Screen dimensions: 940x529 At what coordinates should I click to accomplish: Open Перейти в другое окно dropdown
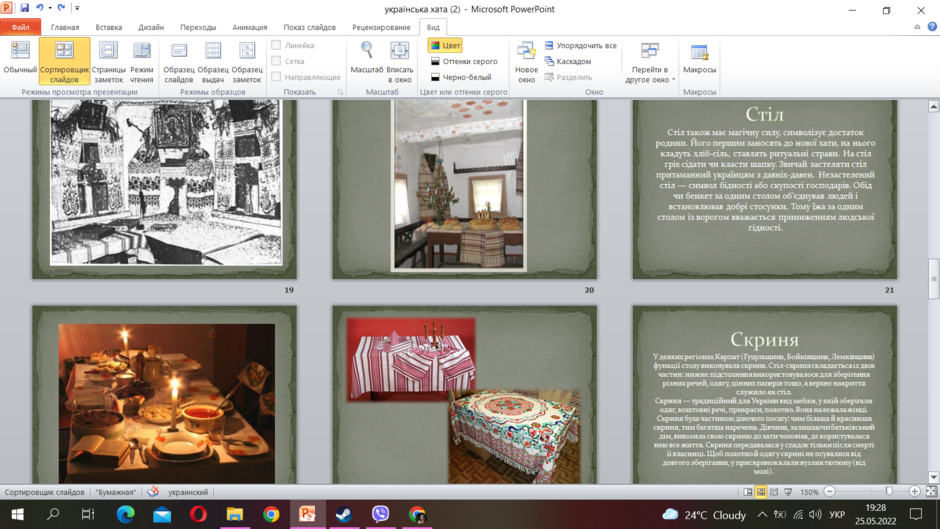point(650,61)
